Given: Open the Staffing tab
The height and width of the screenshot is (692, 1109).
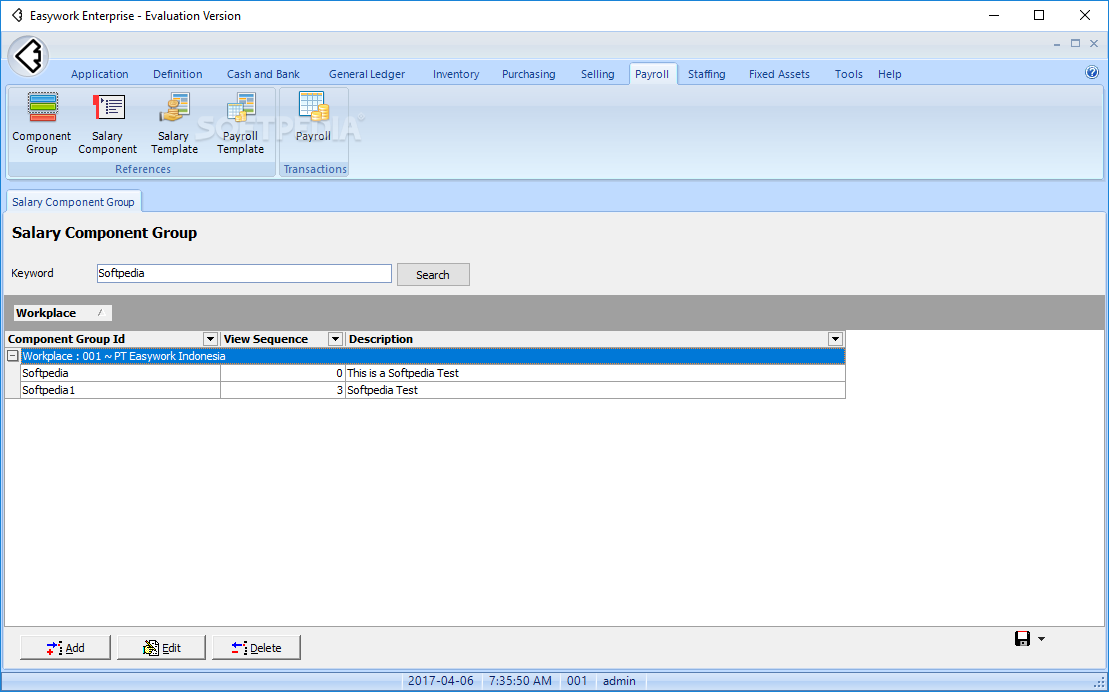Looking at the screenshot, I should 707,74.
